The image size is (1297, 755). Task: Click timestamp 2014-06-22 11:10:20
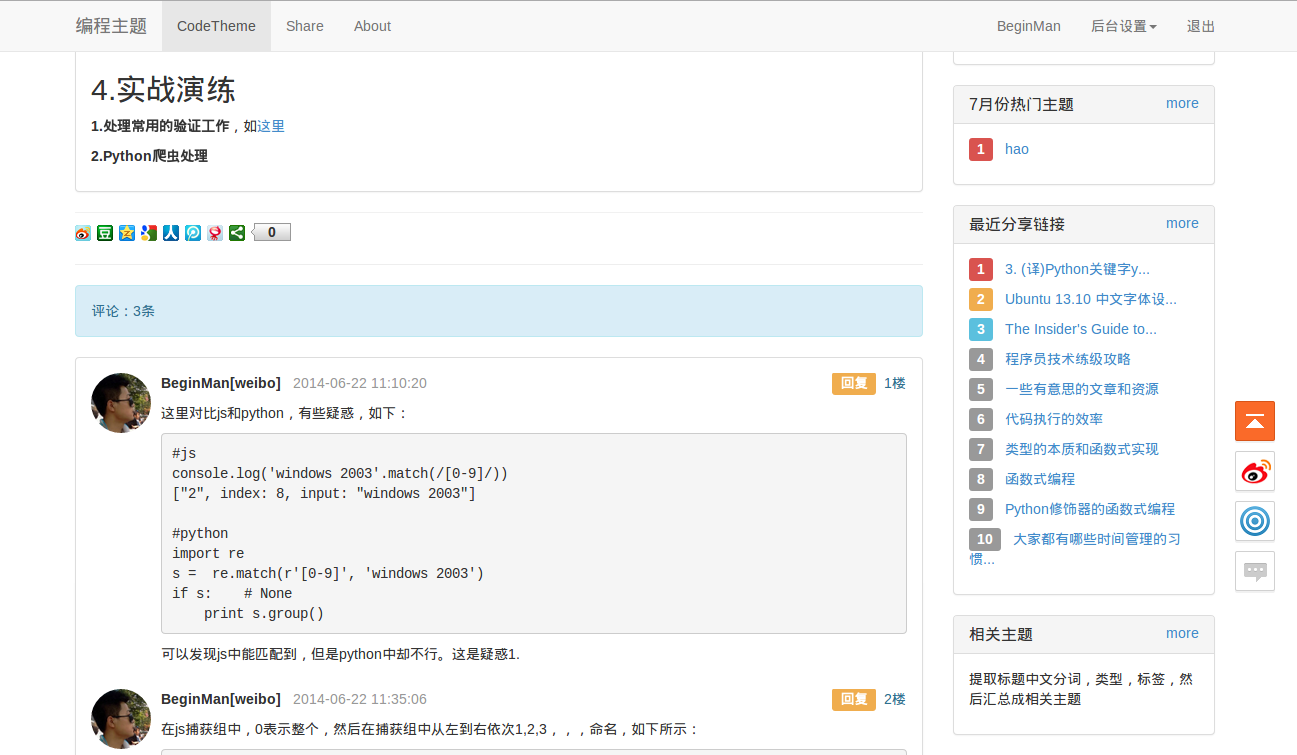(360, 383)
